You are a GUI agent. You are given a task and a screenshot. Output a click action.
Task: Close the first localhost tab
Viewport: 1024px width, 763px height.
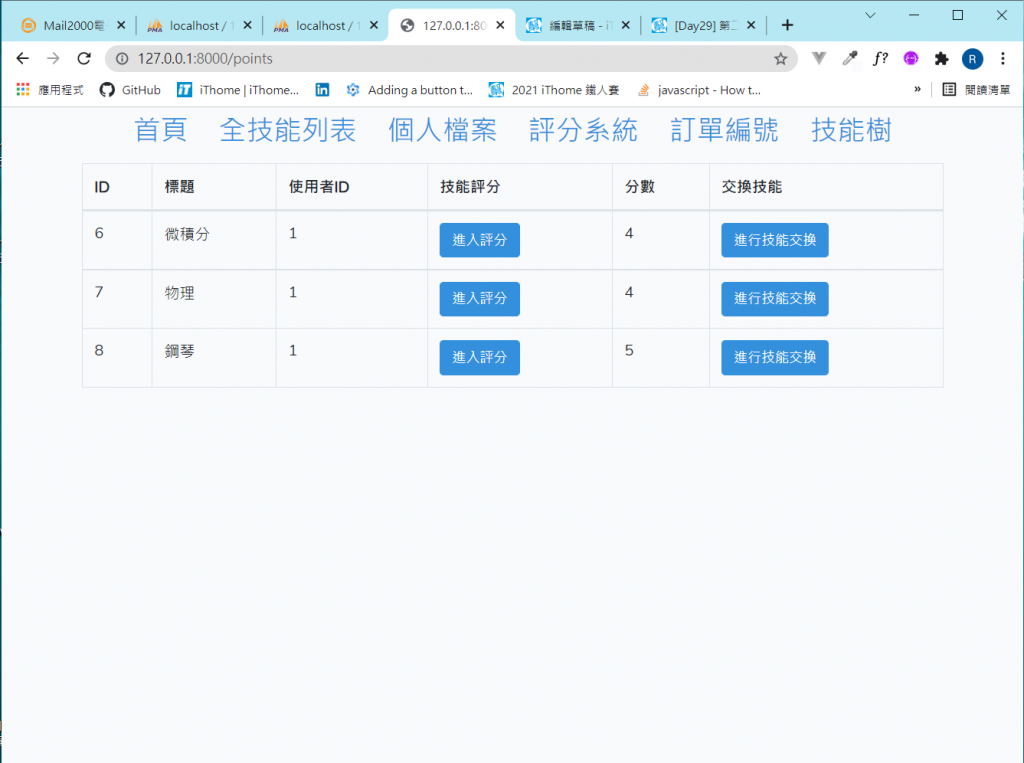click(248, 25)
